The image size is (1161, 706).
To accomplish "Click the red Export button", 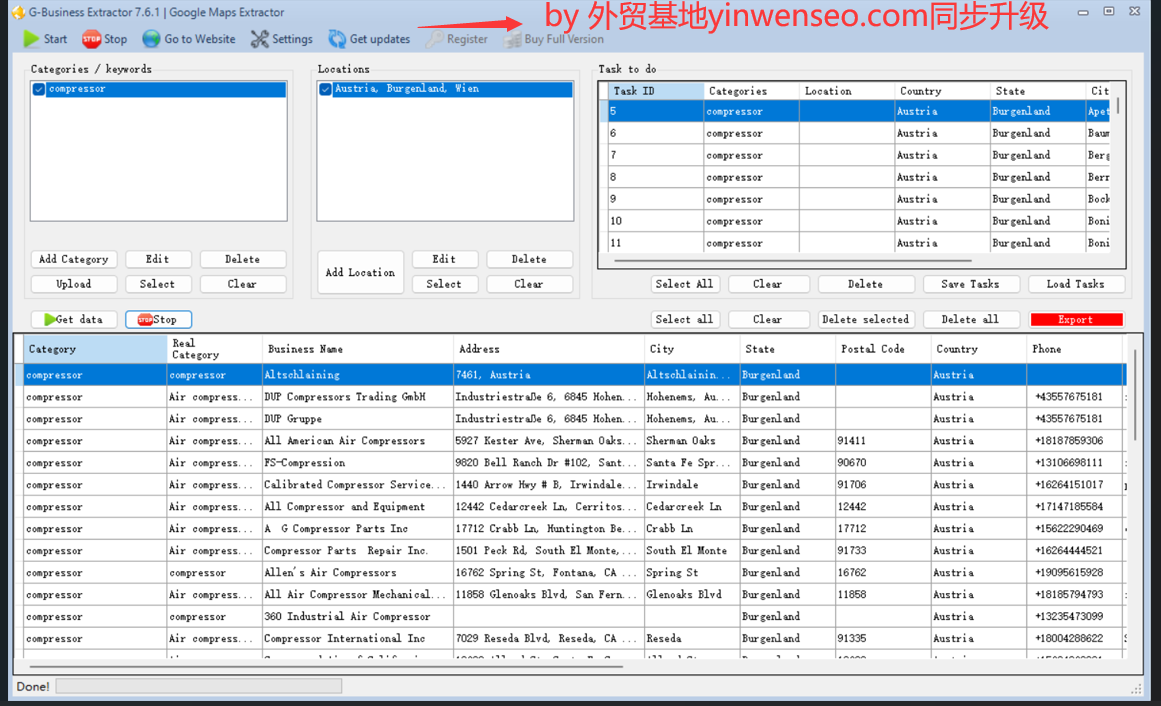I will 1076,319.
